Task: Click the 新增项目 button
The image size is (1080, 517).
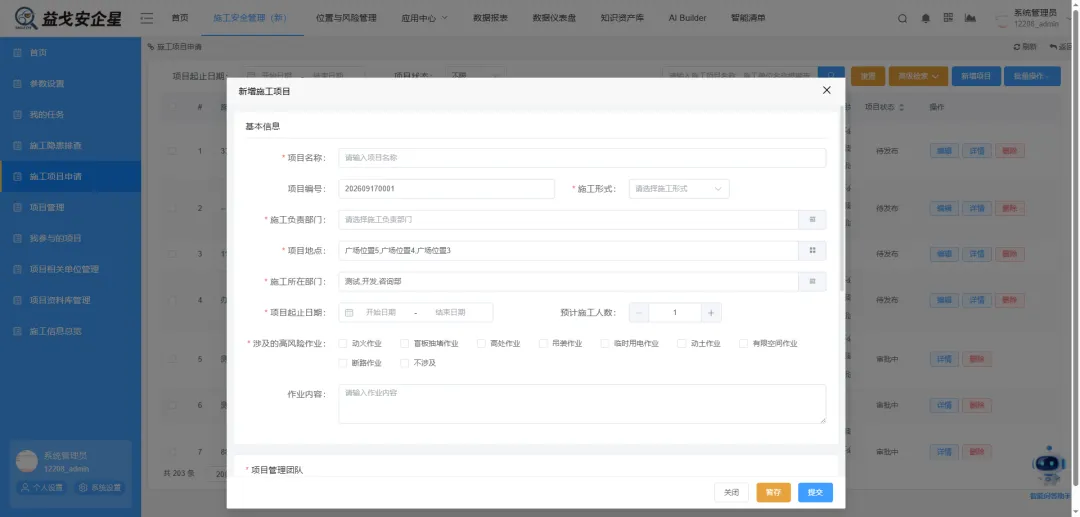Action: pos(976,76)
